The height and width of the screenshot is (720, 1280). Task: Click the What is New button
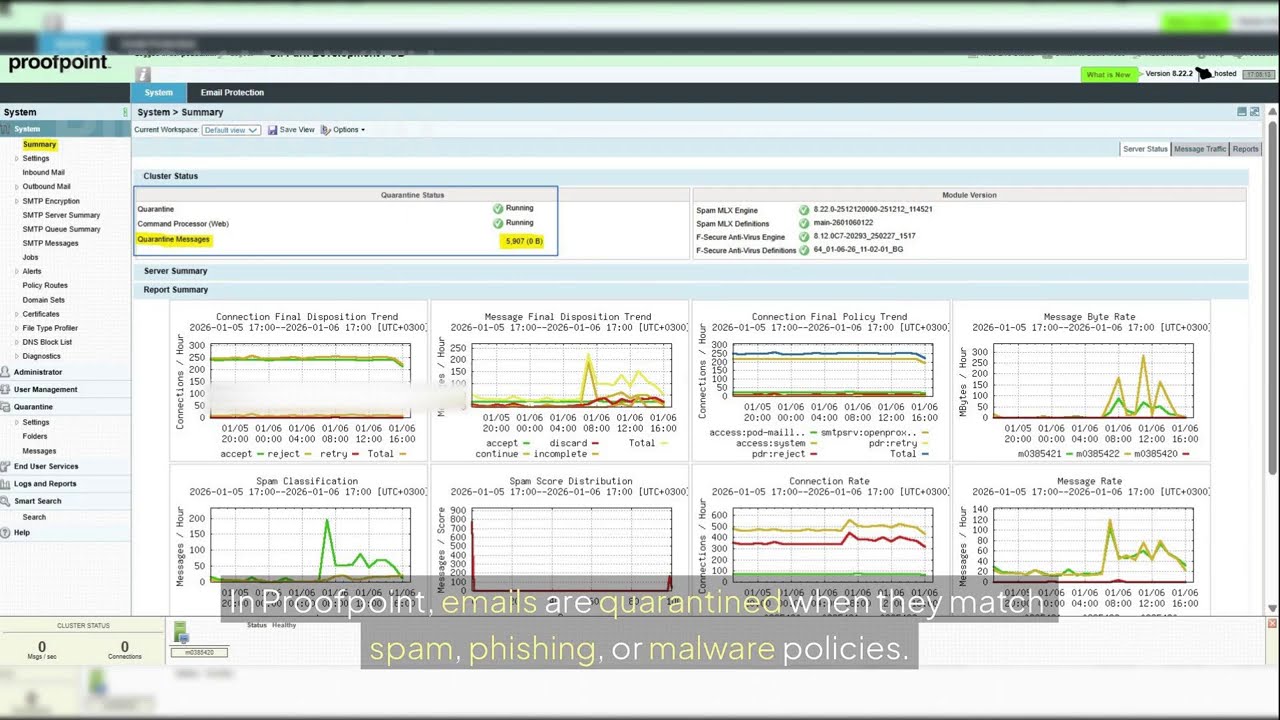(x=1109, y=74)
